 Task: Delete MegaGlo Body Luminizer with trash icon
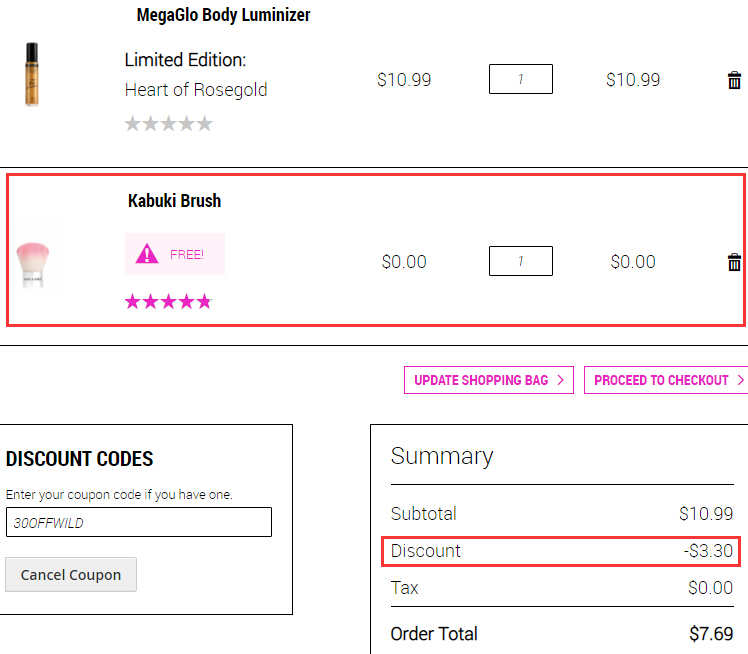734,80
